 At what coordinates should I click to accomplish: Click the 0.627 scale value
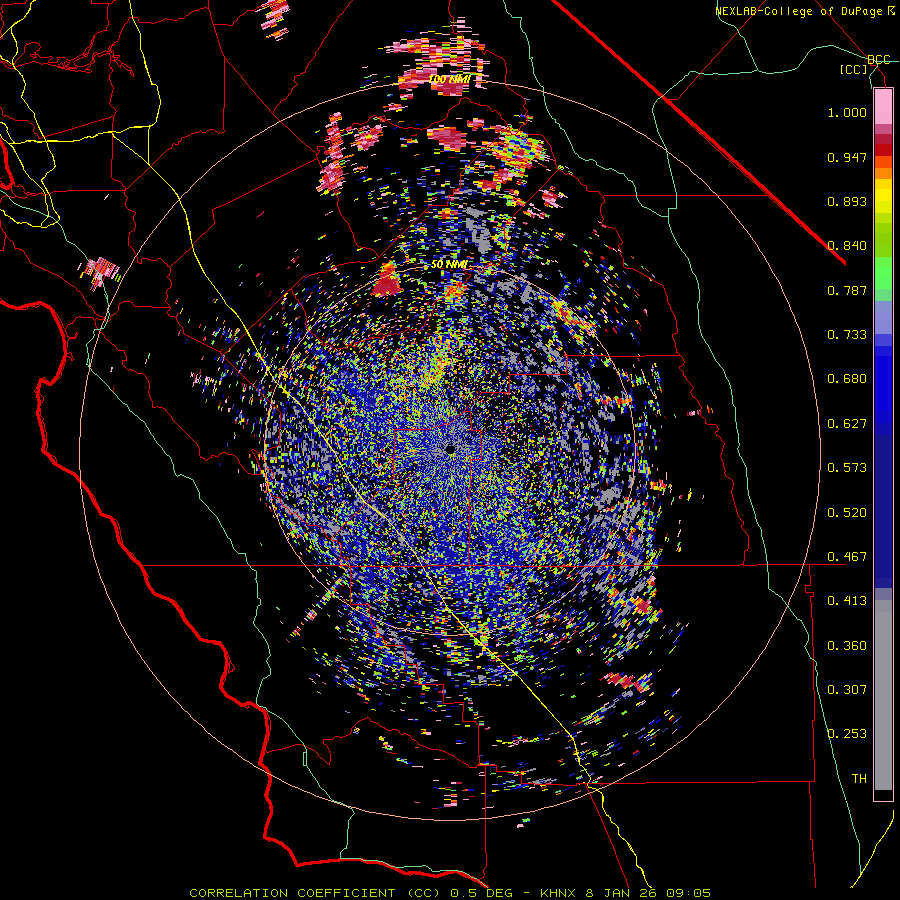click(847, 424)
